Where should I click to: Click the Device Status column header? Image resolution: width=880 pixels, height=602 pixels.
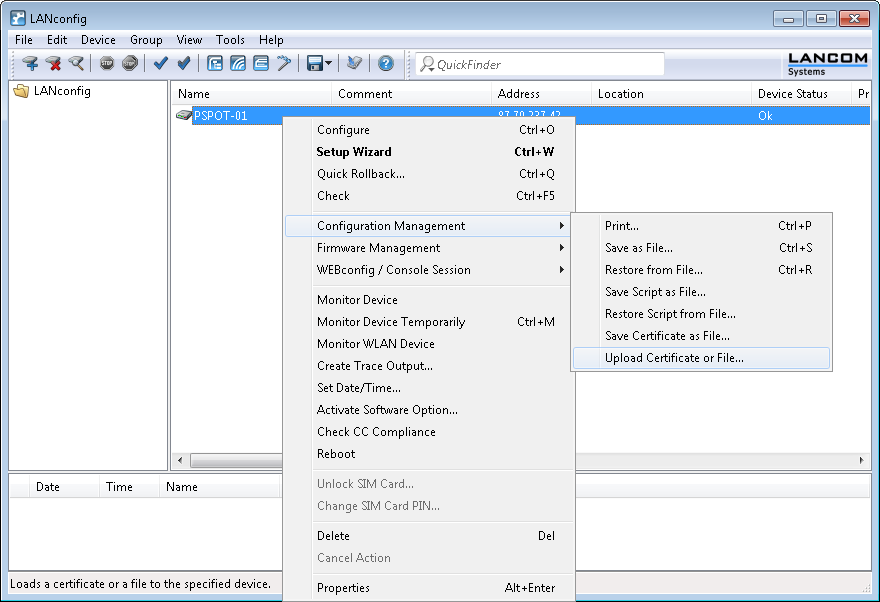tap(793, 94)
